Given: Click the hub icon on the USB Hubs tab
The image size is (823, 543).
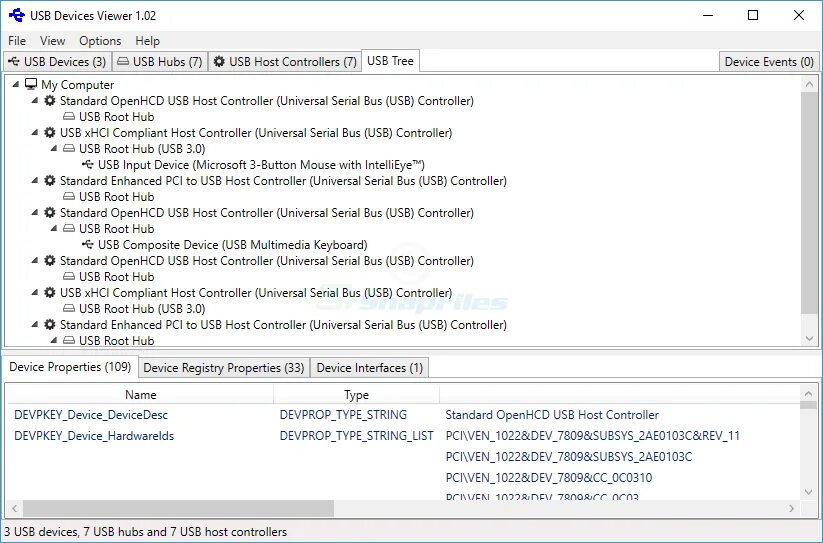Looking at the screenshot, I should [123, 62].
